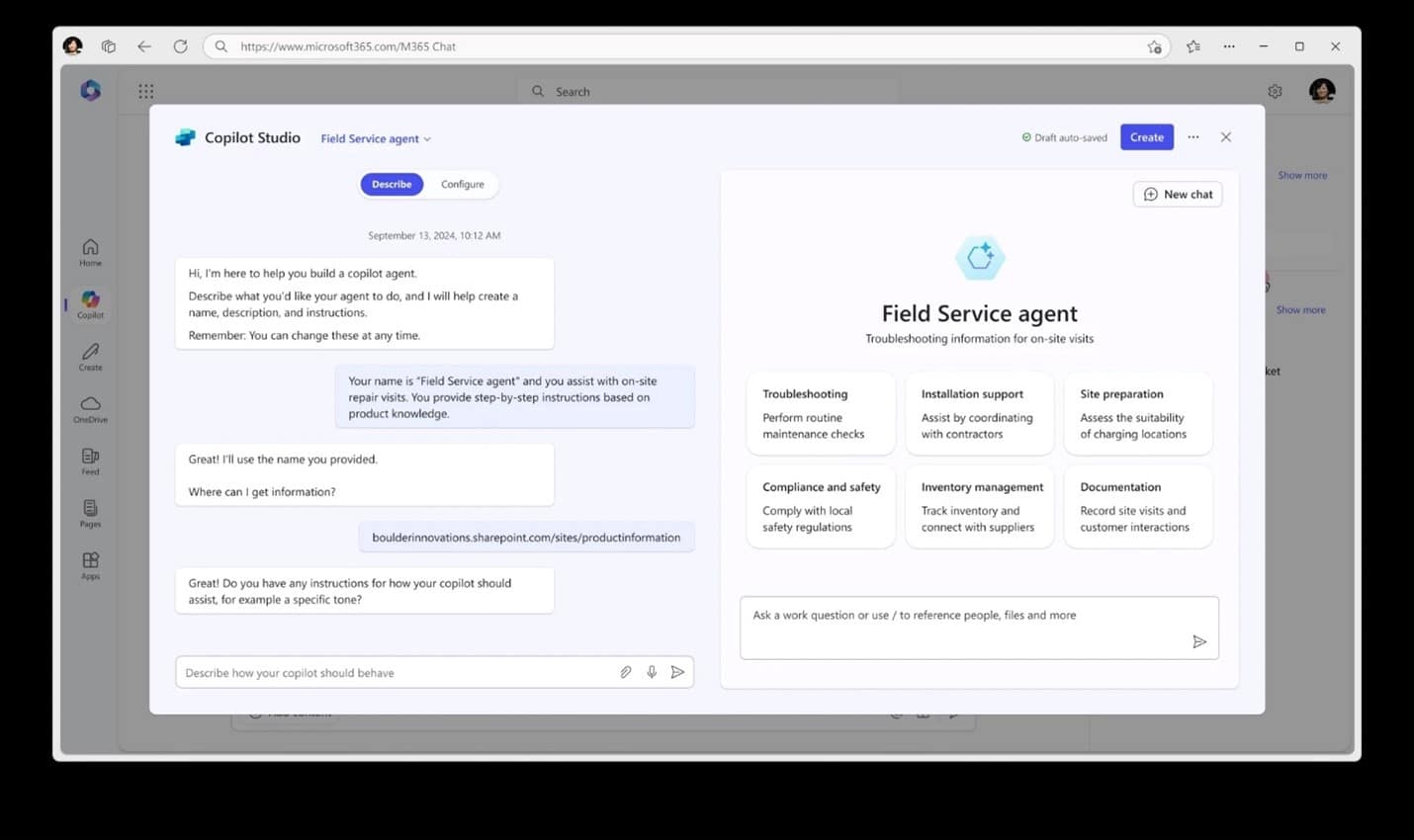Image resolution: width=1414 pixels, height=840 pixels.
Task: Switch to the Describe tab
Action: [x=392, y=184]
